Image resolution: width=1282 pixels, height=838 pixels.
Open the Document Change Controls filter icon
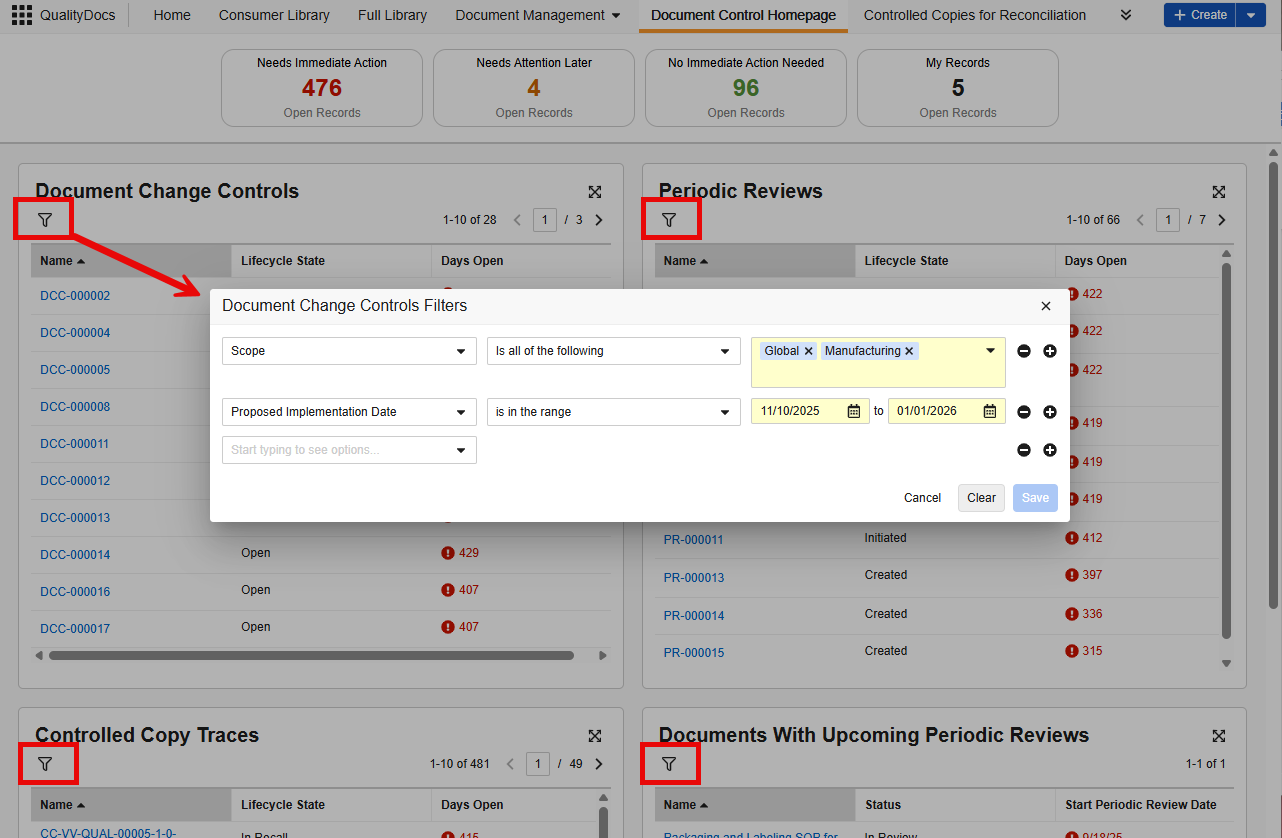pos(45,219)
